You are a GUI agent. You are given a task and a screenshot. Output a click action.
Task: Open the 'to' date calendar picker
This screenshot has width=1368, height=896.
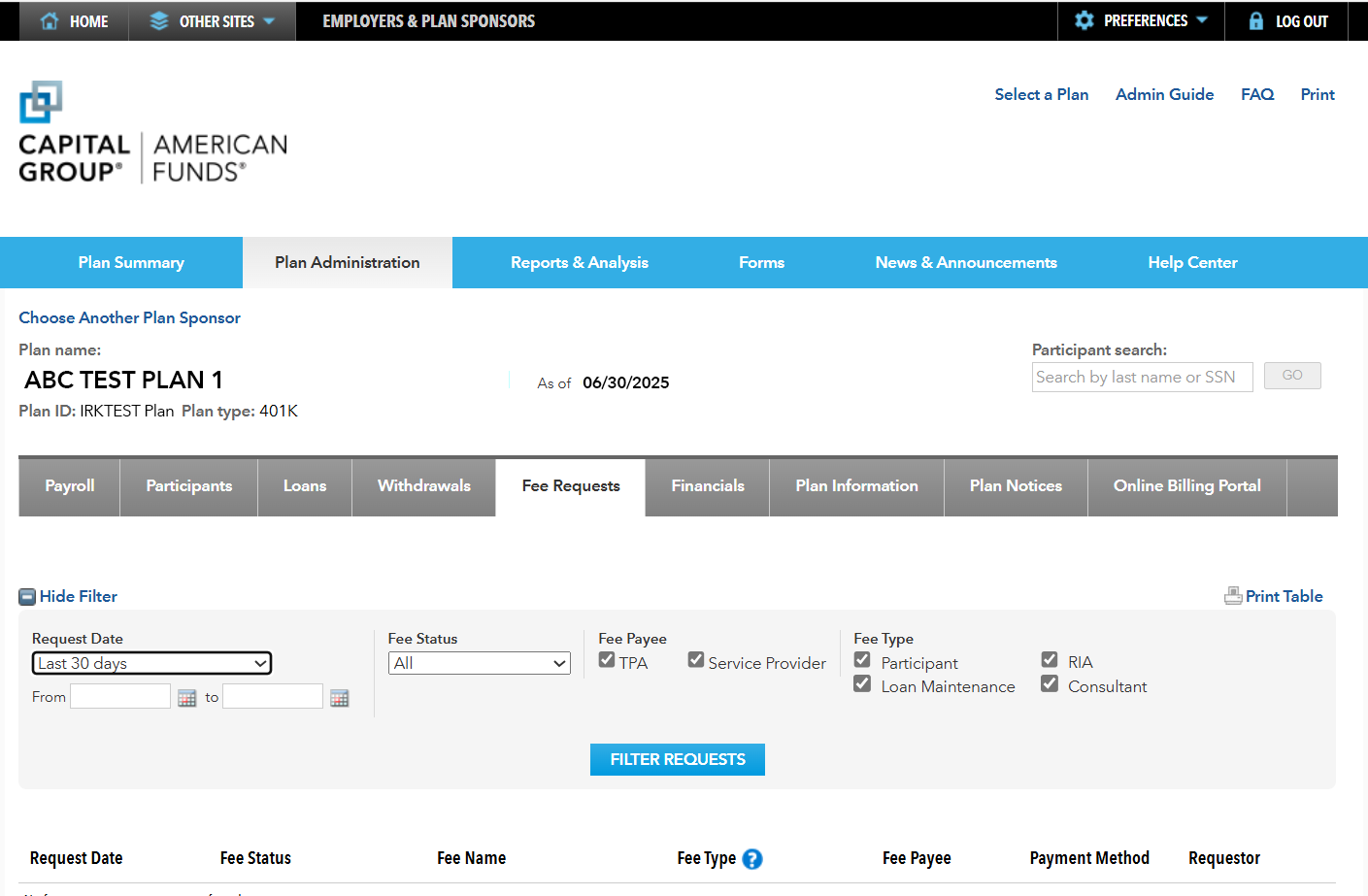[339, 697]
